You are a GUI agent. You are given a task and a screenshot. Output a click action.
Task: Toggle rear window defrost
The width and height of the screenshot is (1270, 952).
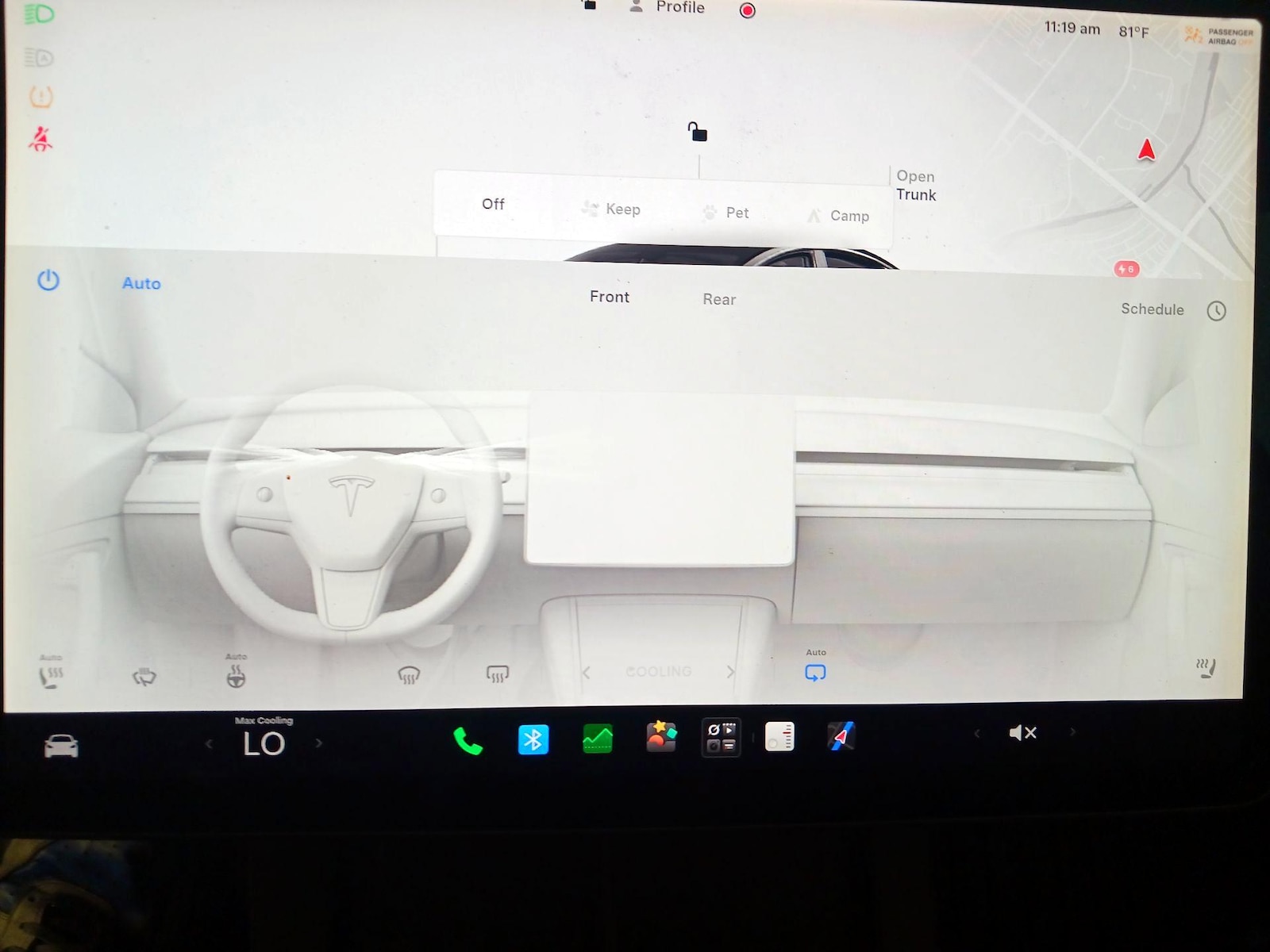pos(498,674)
